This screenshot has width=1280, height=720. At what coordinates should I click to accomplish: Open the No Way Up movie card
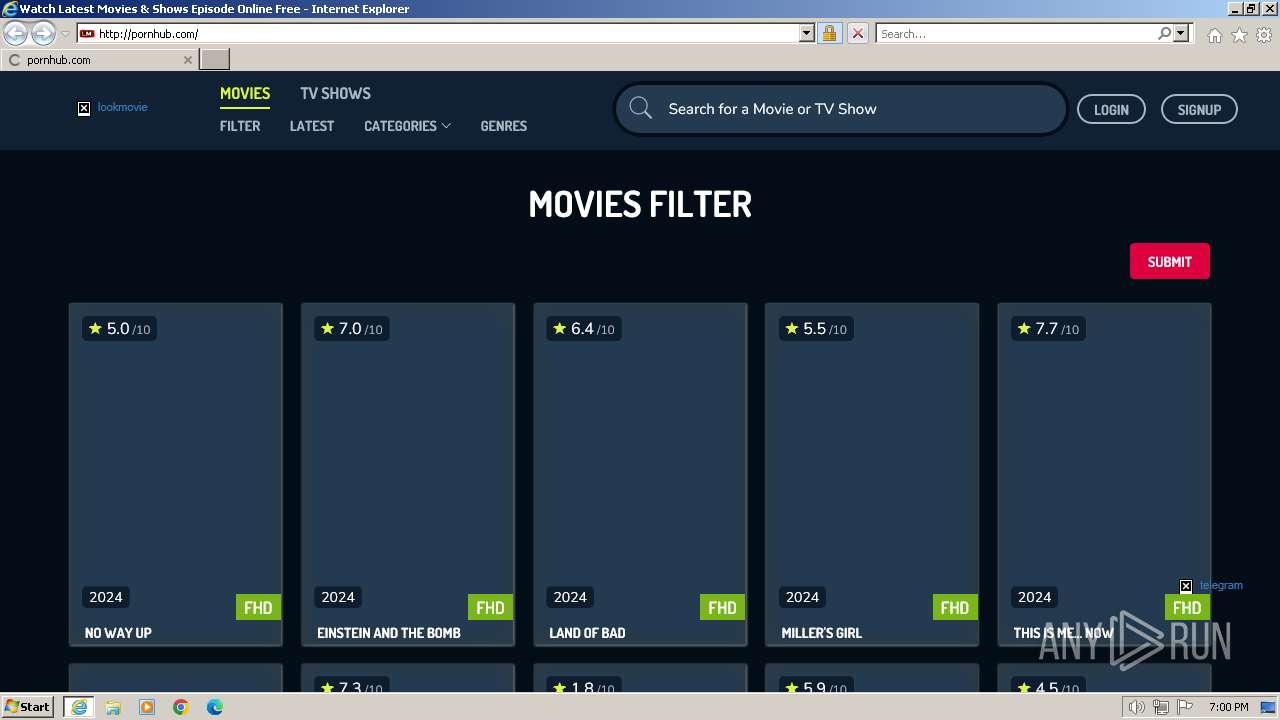(176, 474)
